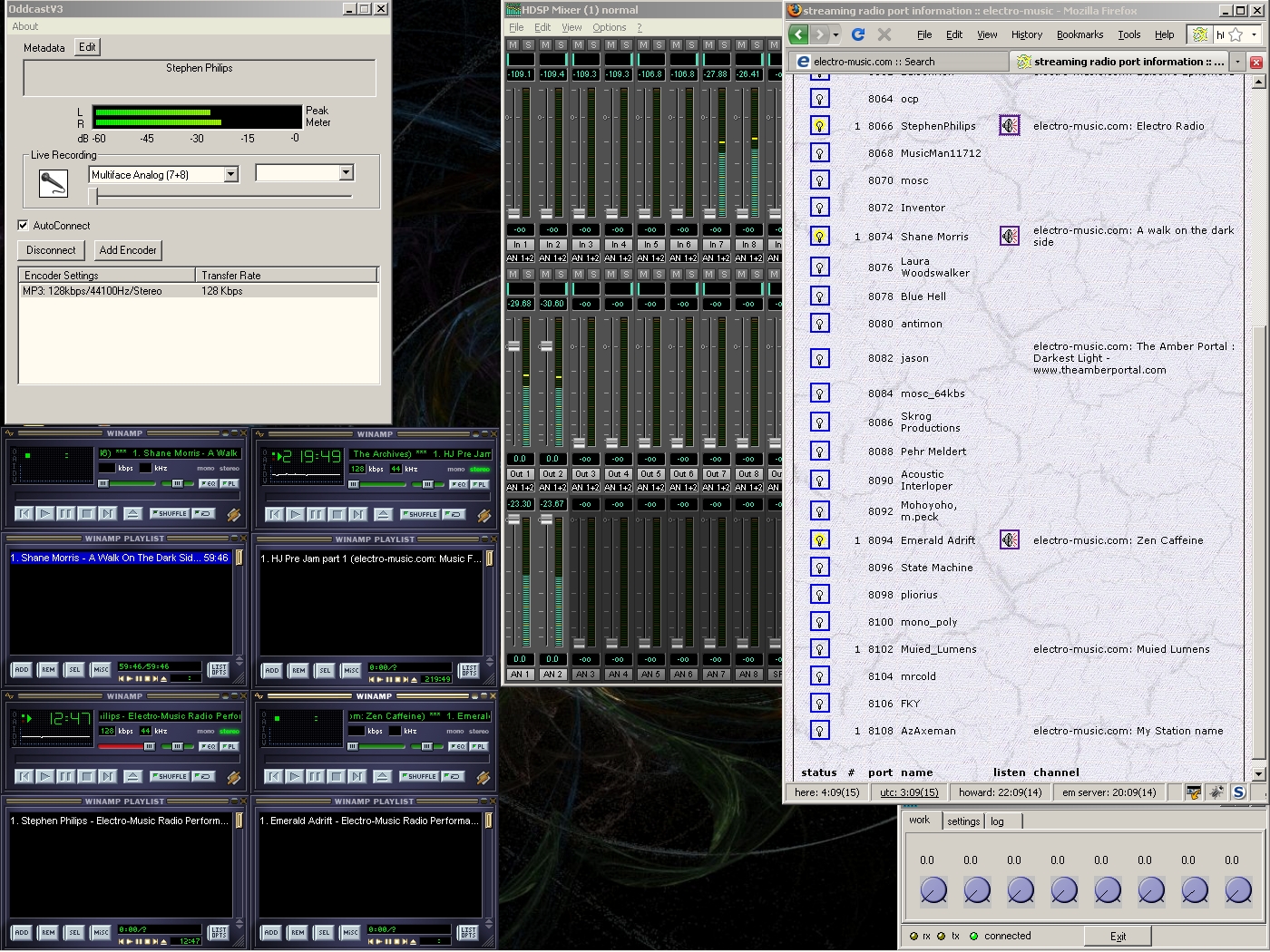Skip to next track in Shane Morris Winamp
Viewport: 1270px width, 952px height.
pos(108,513)
